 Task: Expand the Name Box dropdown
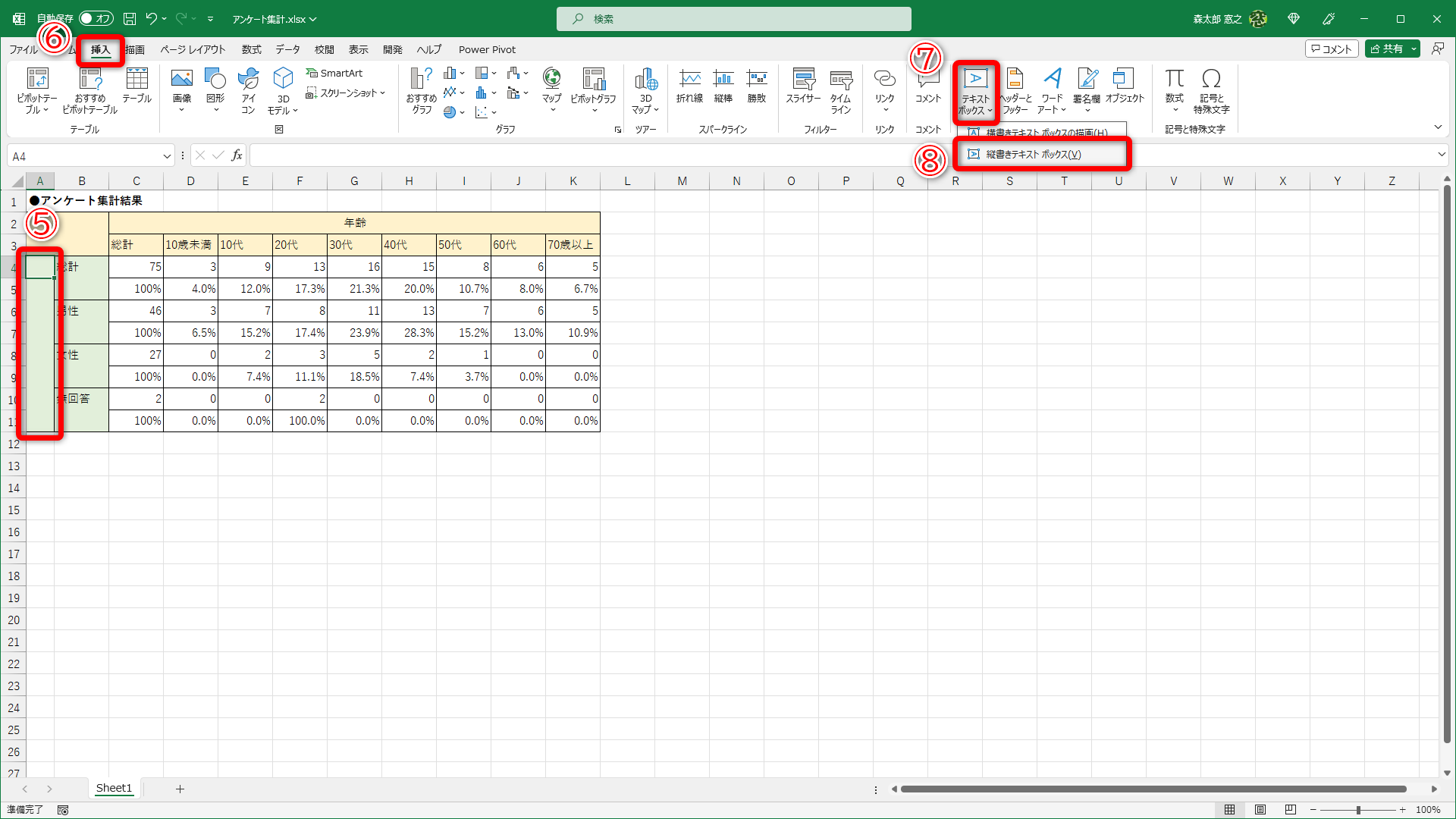(167, 156)
